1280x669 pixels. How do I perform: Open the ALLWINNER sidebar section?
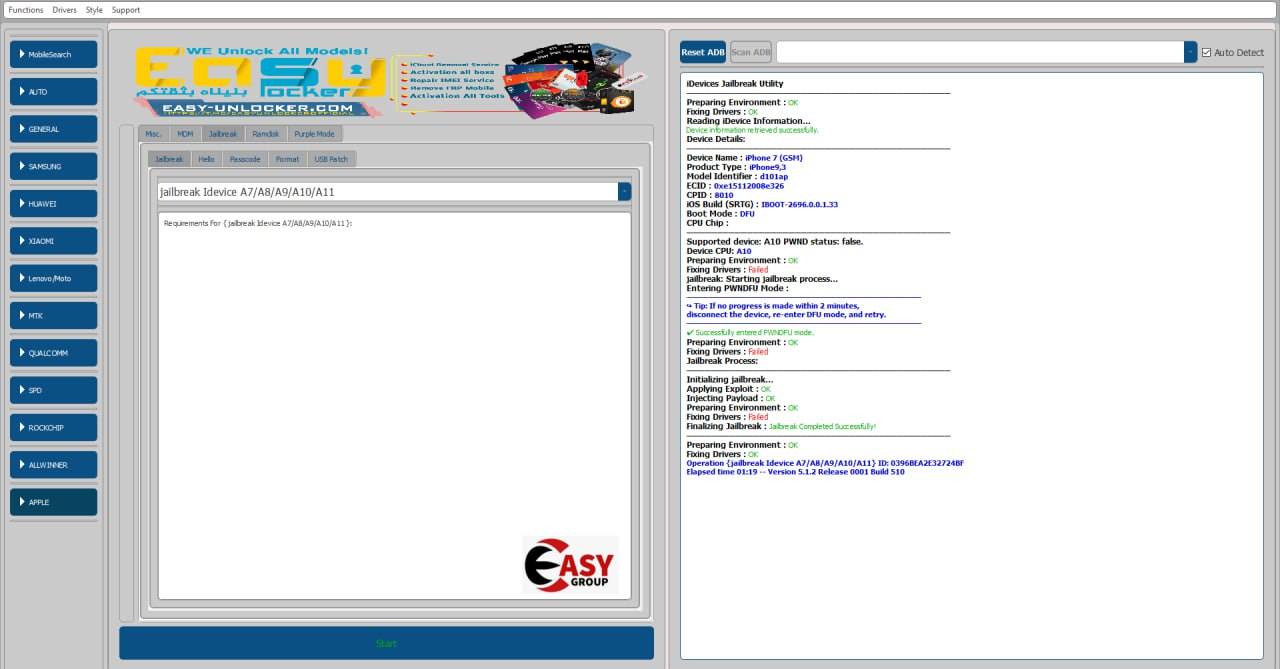[54, 465]
